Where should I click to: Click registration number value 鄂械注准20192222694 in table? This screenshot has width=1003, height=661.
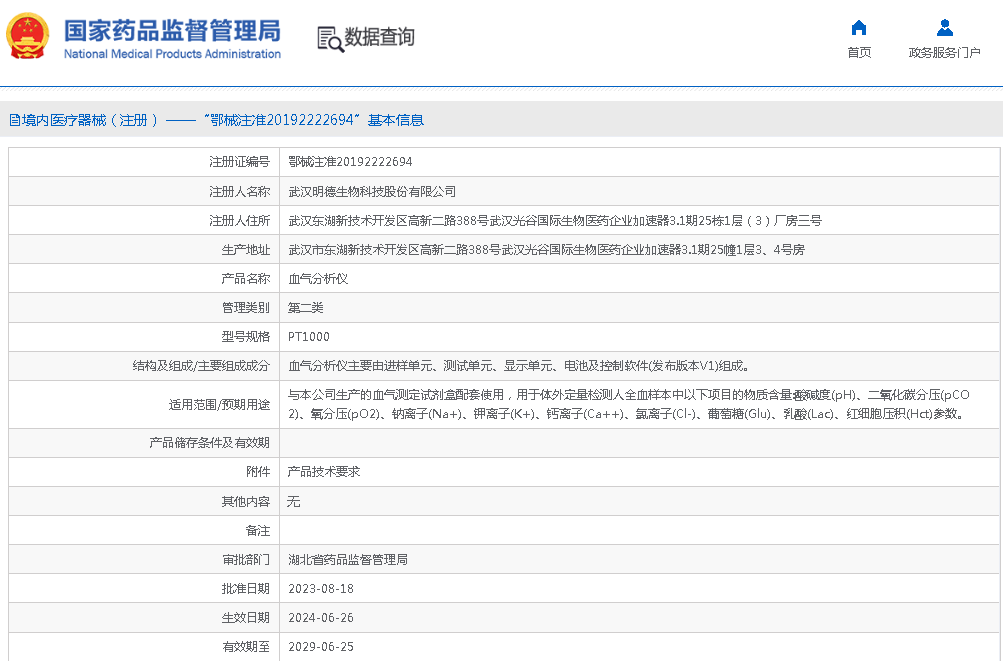tap(350, 162)
